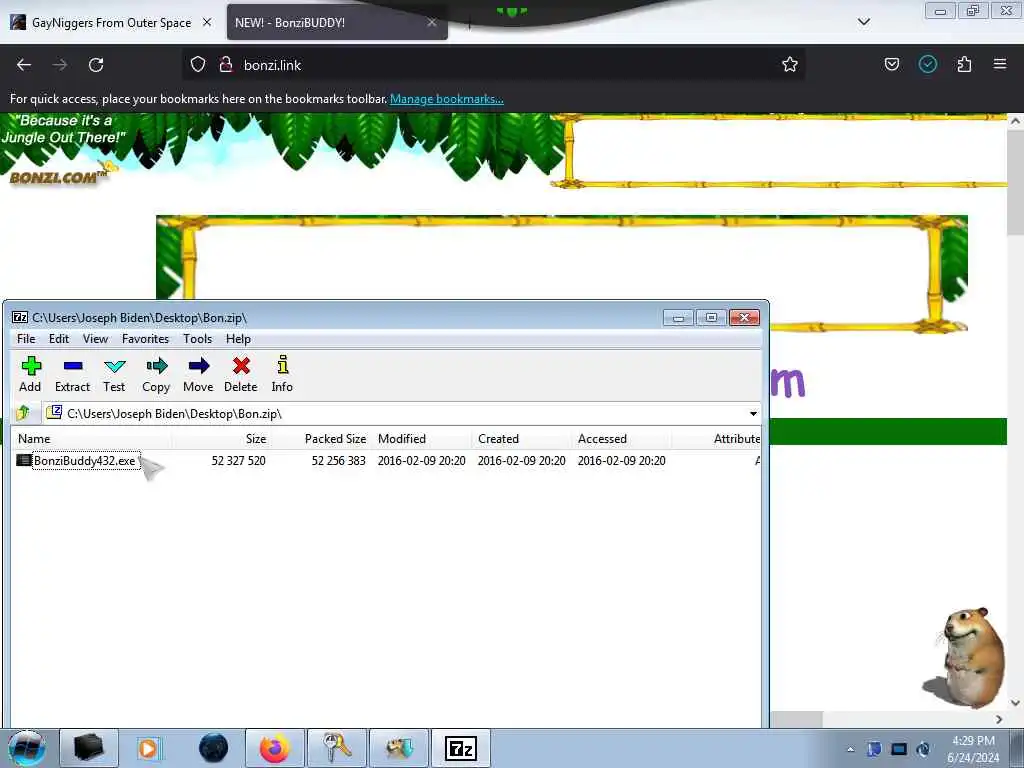The width and height of the screenshot is (1024, 768).
Task: Open the Firefox extensions puzzle icon
Action: [x=964, y=65]
